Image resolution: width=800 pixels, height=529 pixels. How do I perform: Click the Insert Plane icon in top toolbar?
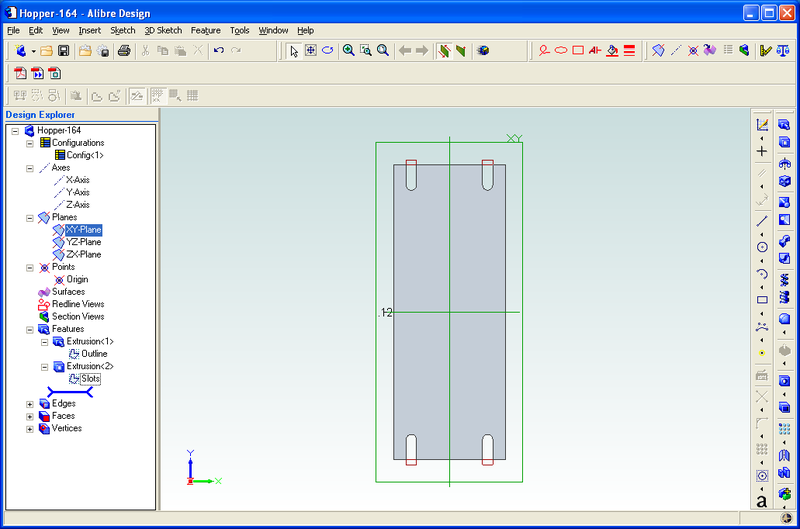point(658,50)
